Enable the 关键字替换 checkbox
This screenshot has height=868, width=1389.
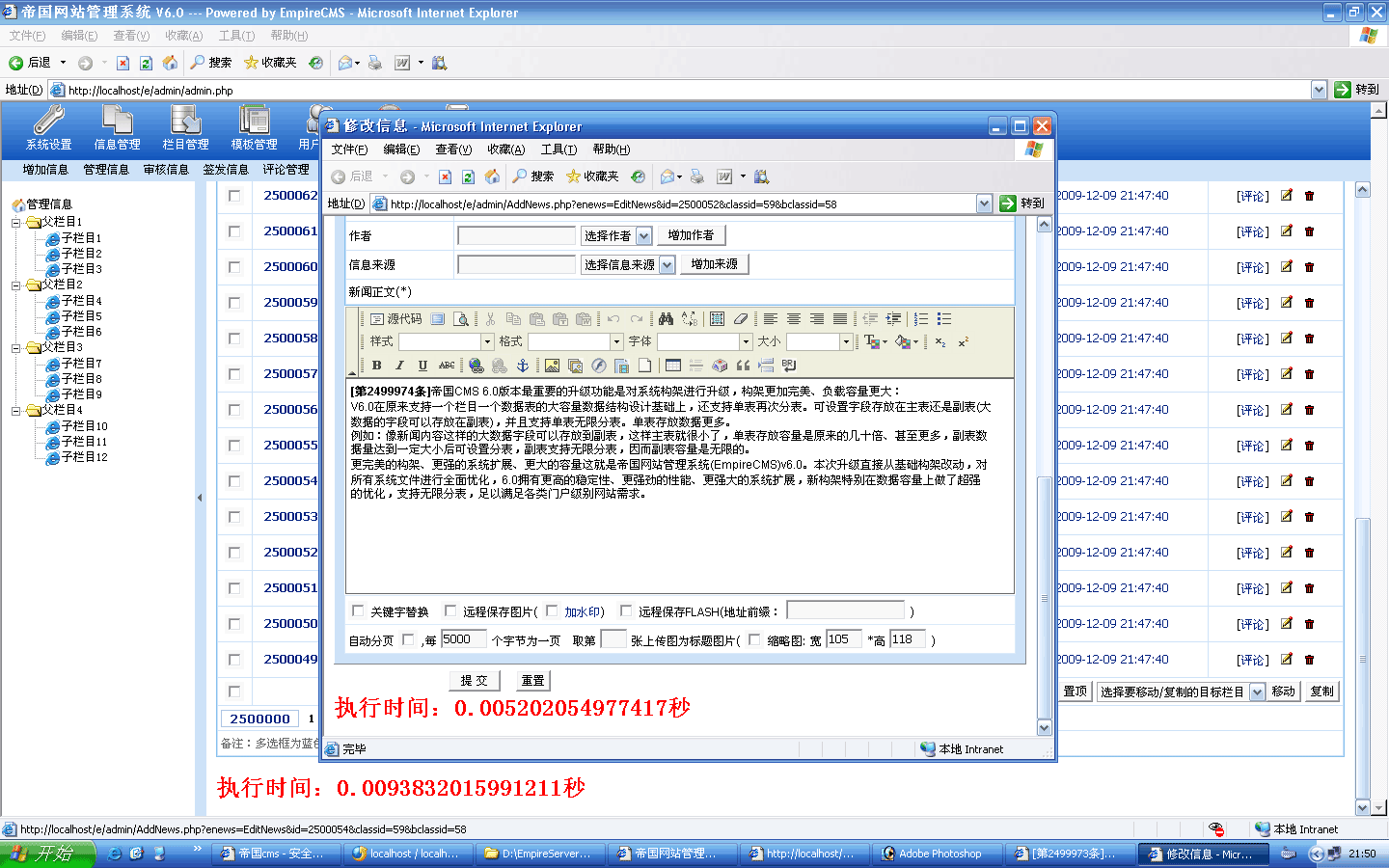(x=358, y=610)
